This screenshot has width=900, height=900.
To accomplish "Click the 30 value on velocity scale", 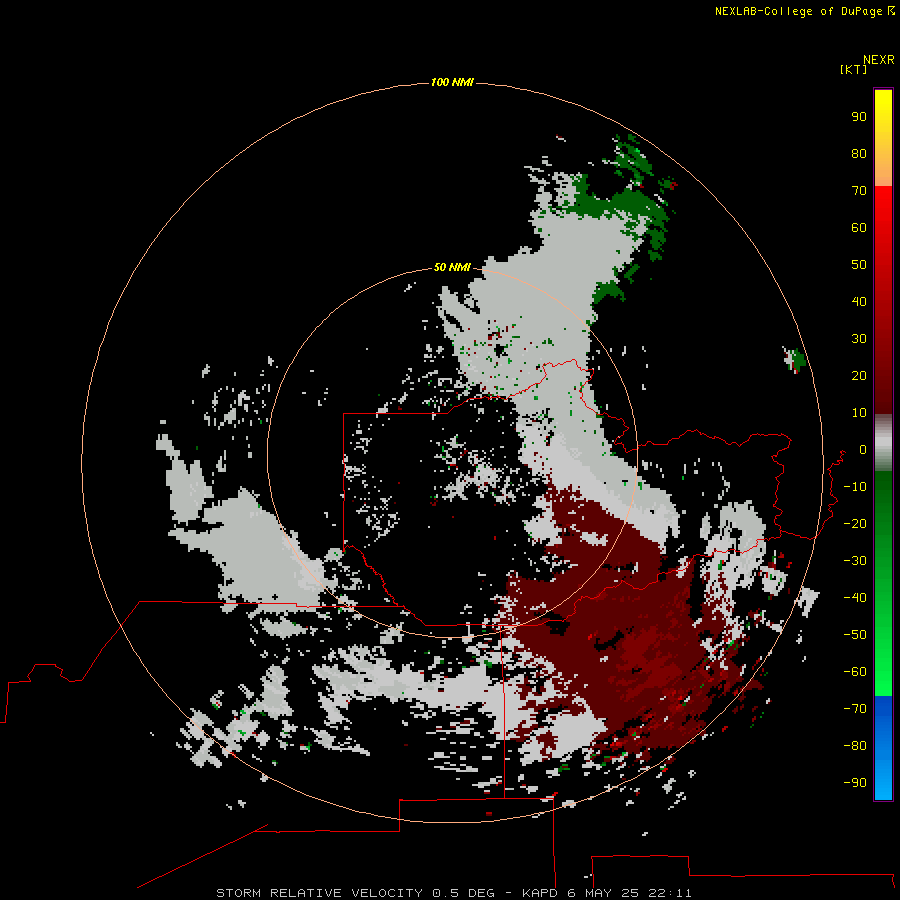I will pyautogui.click(x=859, y=339).
